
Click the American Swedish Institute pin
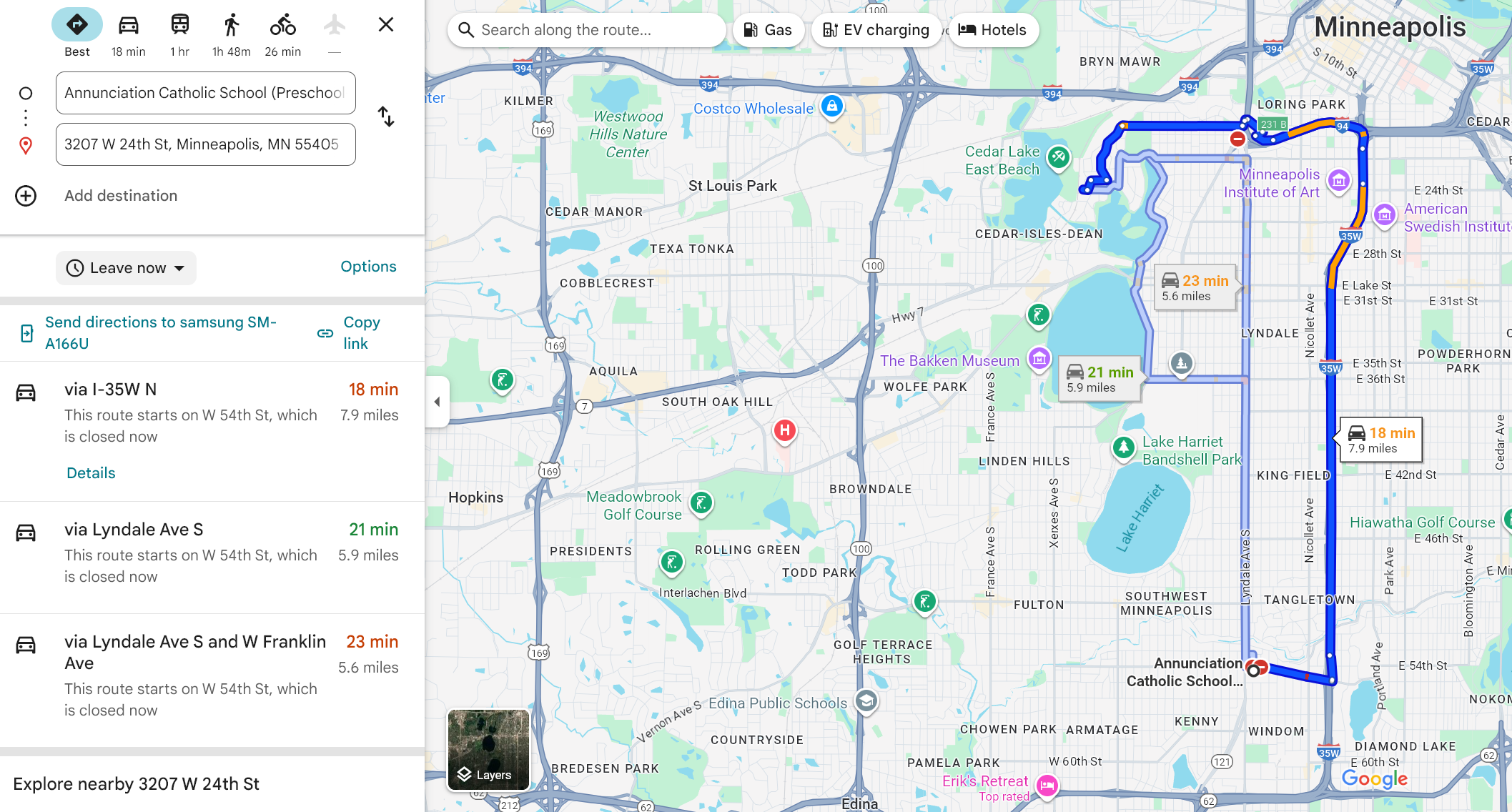pyautogui.click(x=1385, y=214)
